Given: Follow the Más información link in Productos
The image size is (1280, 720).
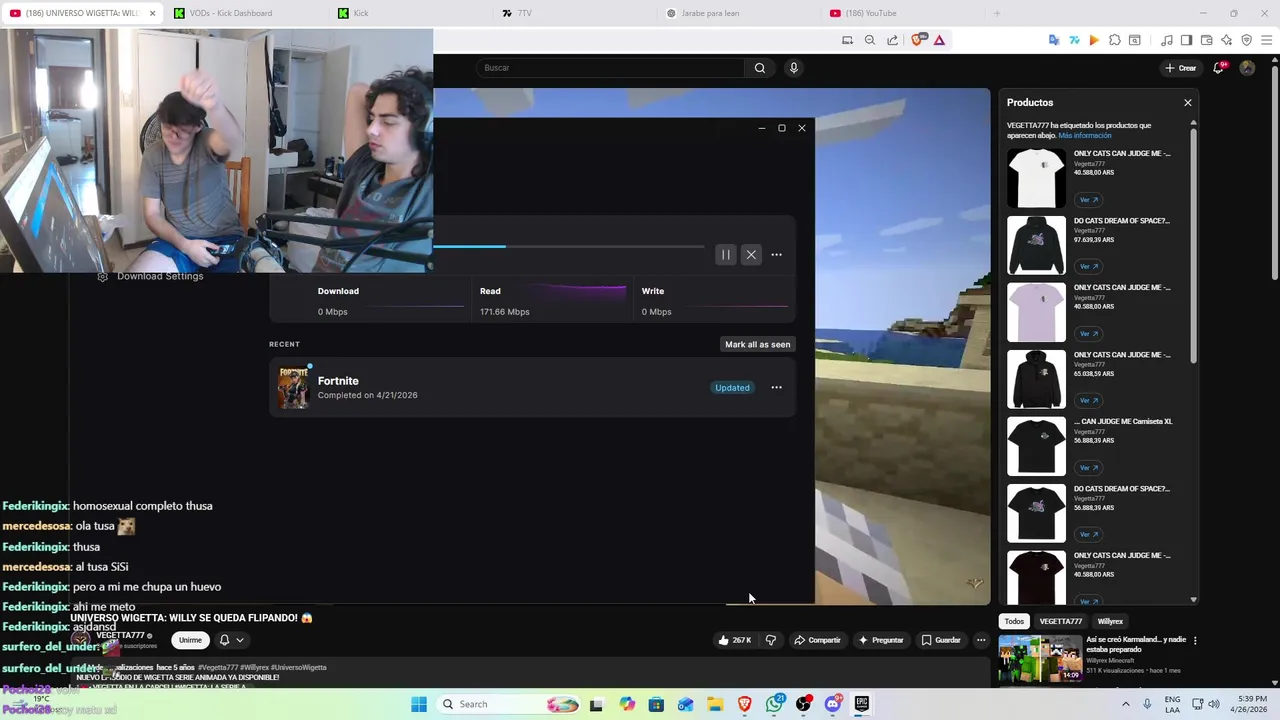Looking at the screenshot, I should (x=1085, y=136).
